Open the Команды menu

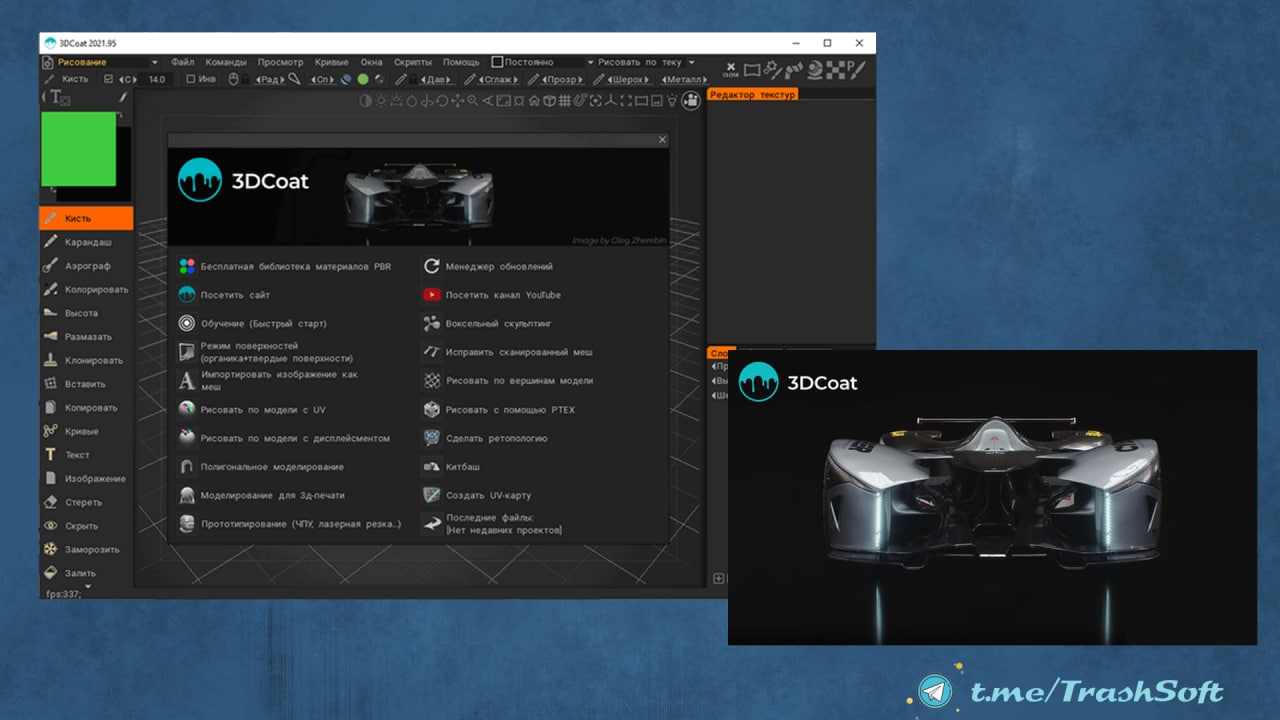tap(226, 62)
